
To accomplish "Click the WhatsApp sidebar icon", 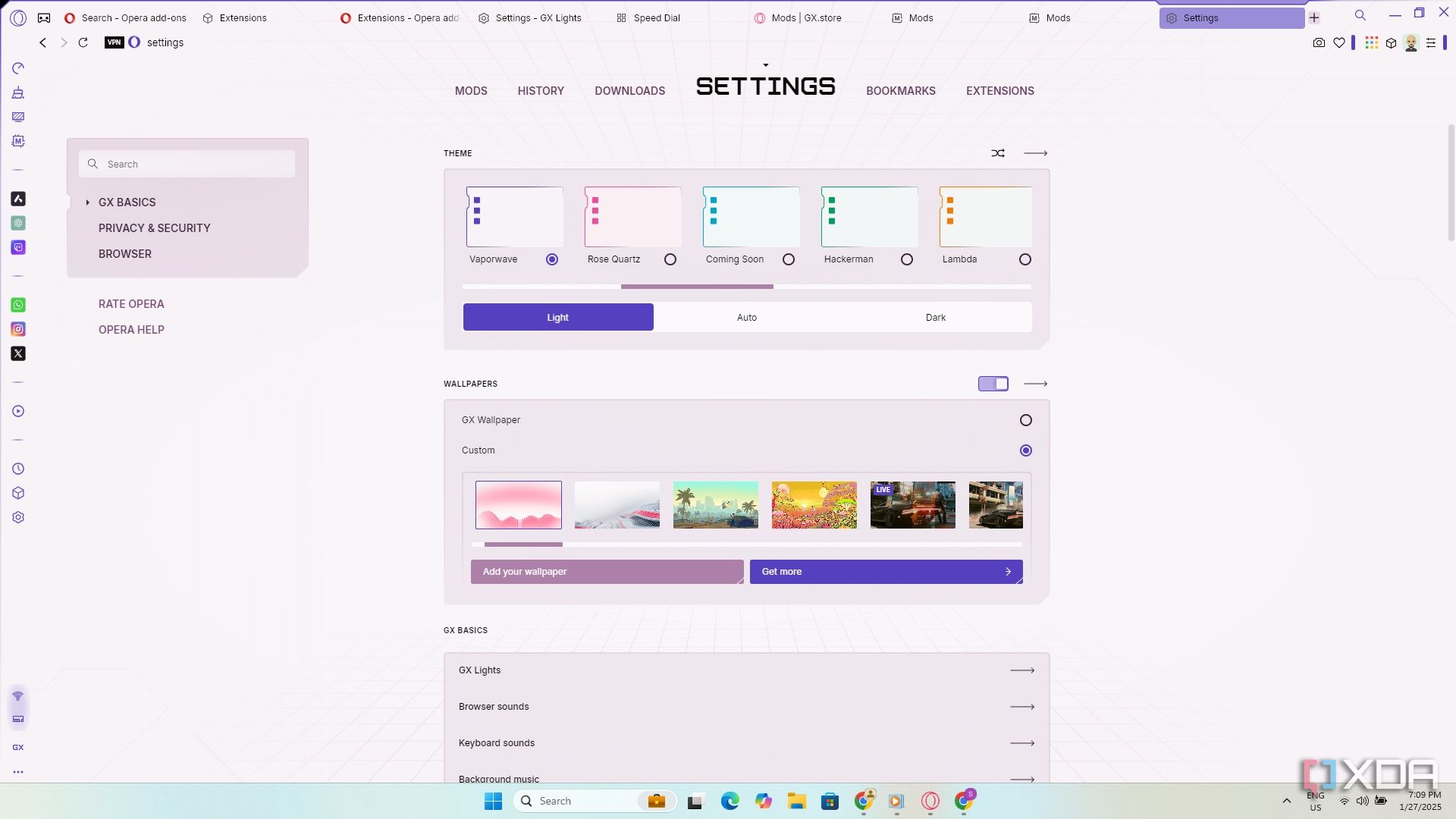I will pyautogui.click(x=17, y=304).
